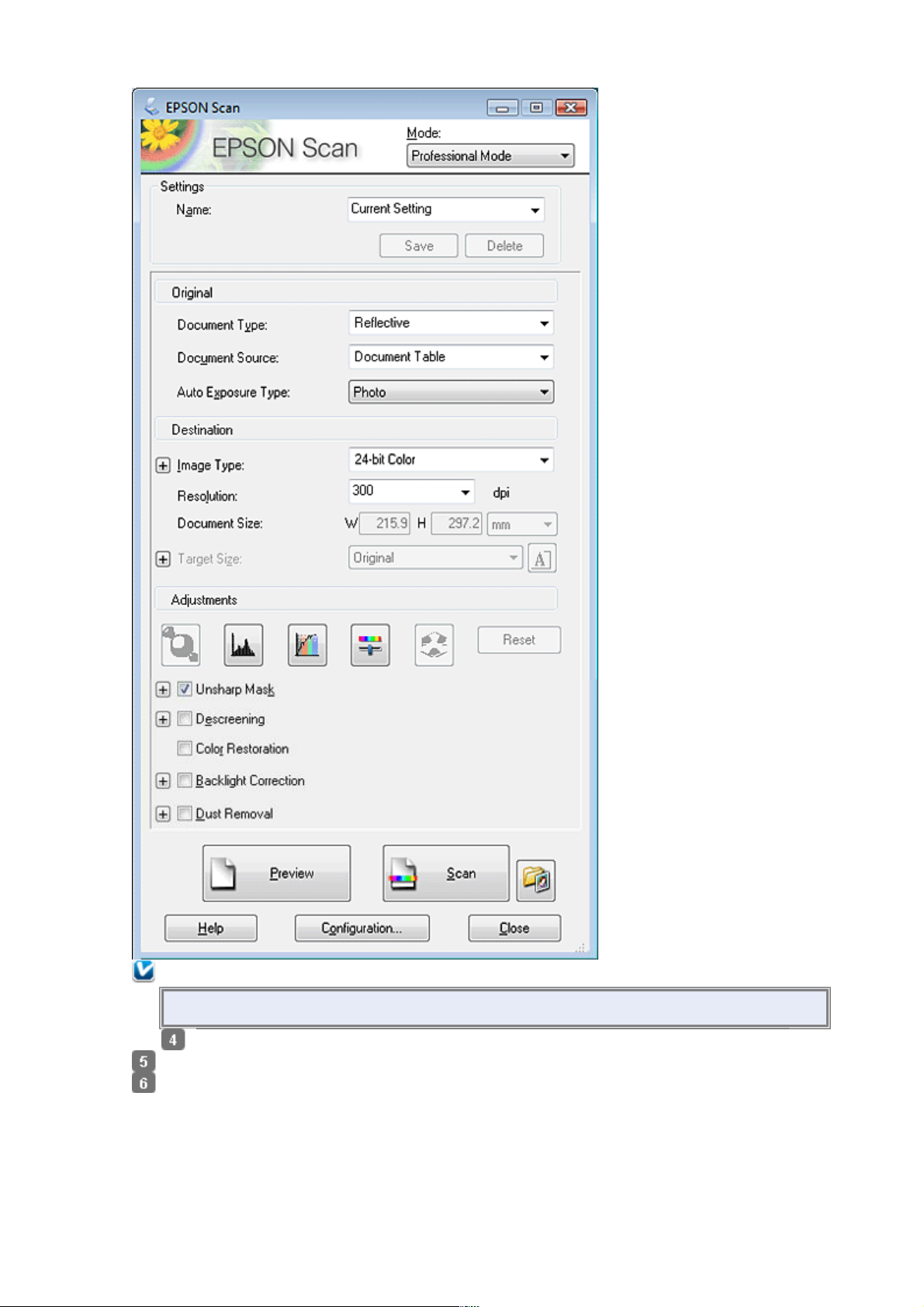Minimize the EPSON Scan window
Viewport: 924px width, 1307px height.
[503, 108]
